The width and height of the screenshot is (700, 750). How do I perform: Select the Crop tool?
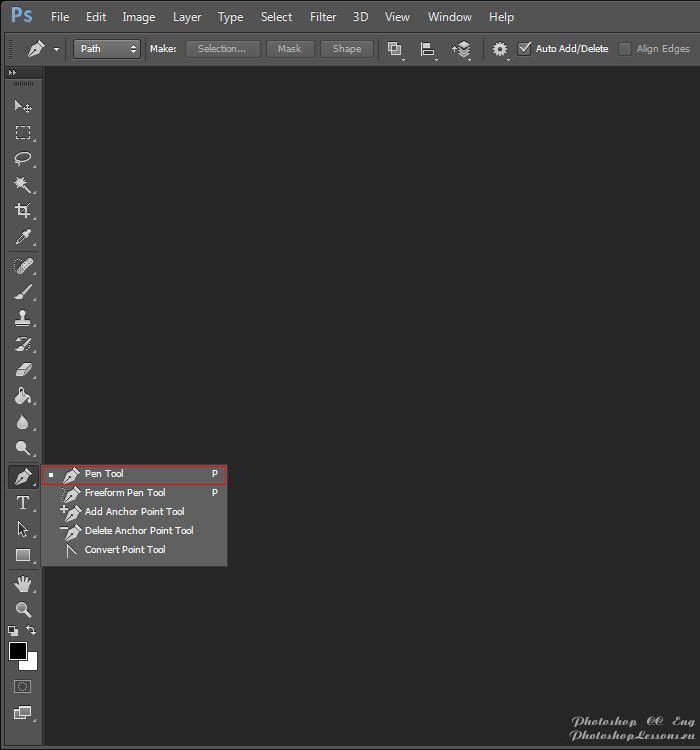22,211
